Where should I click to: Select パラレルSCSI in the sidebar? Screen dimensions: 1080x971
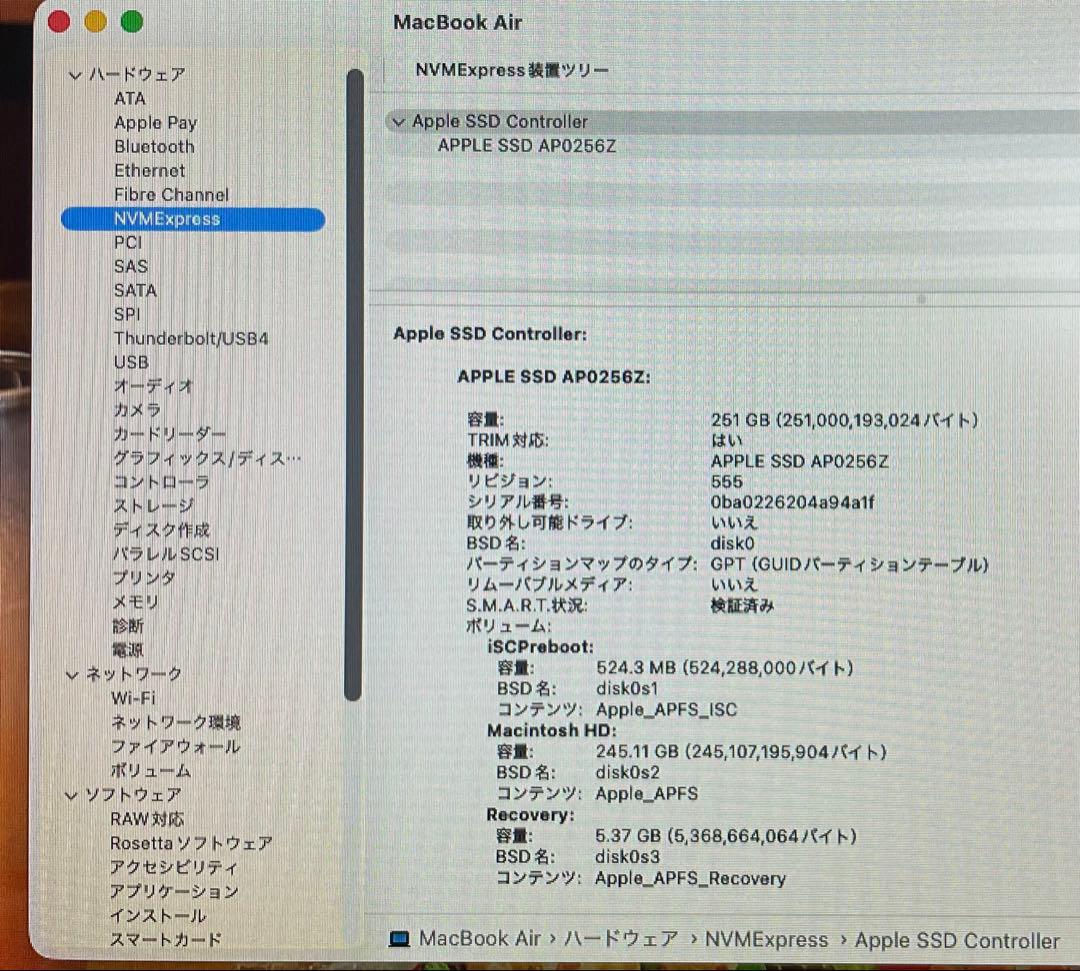(165, 554)
